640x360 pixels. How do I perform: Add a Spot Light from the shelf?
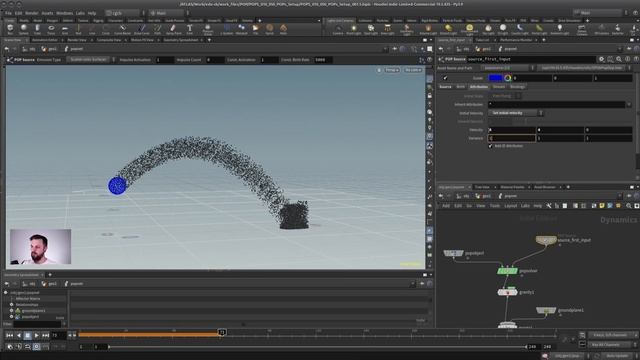coord(371,29)
